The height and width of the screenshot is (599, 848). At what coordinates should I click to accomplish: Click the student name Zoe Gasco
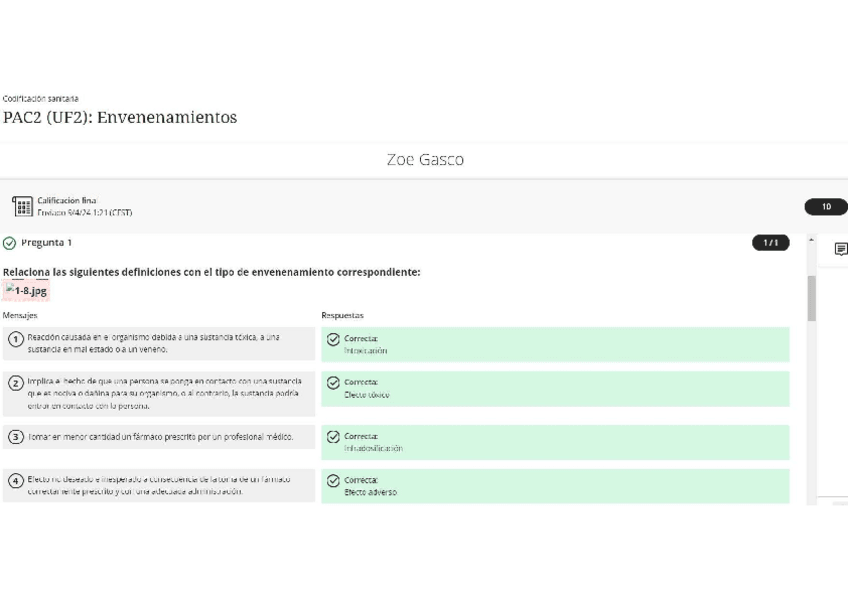pyautogui.click(x=424, y=160)
